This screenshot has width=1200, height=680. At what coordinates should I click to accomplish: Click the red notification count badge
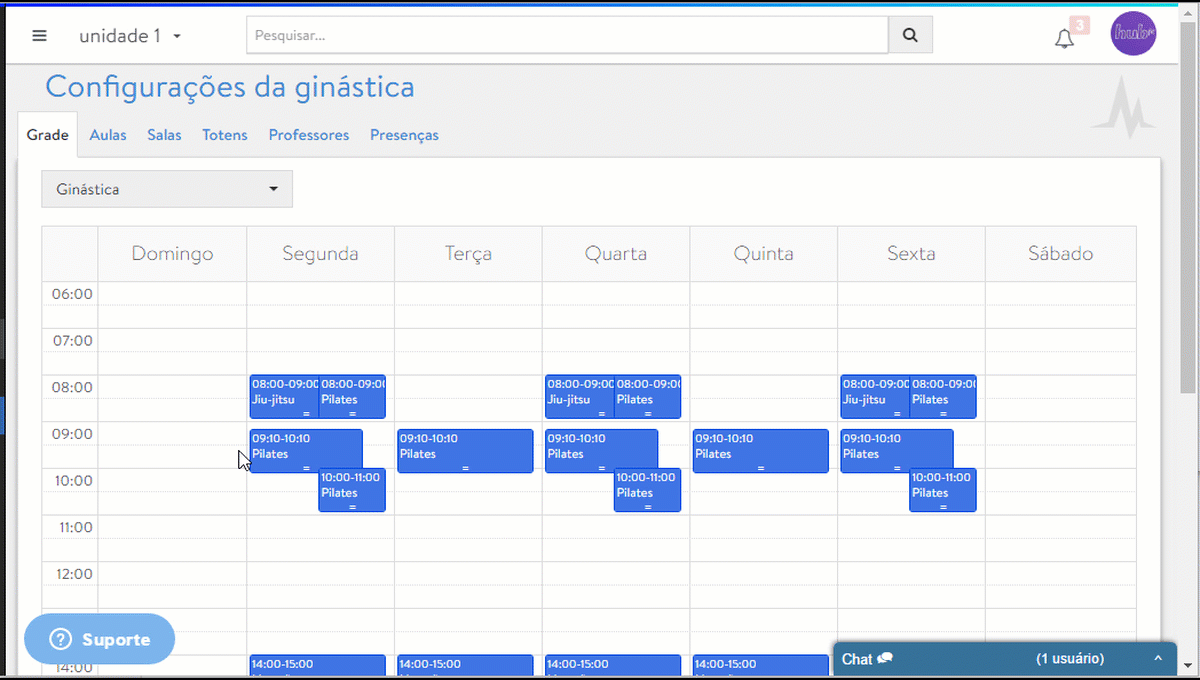click(1079, 25)
